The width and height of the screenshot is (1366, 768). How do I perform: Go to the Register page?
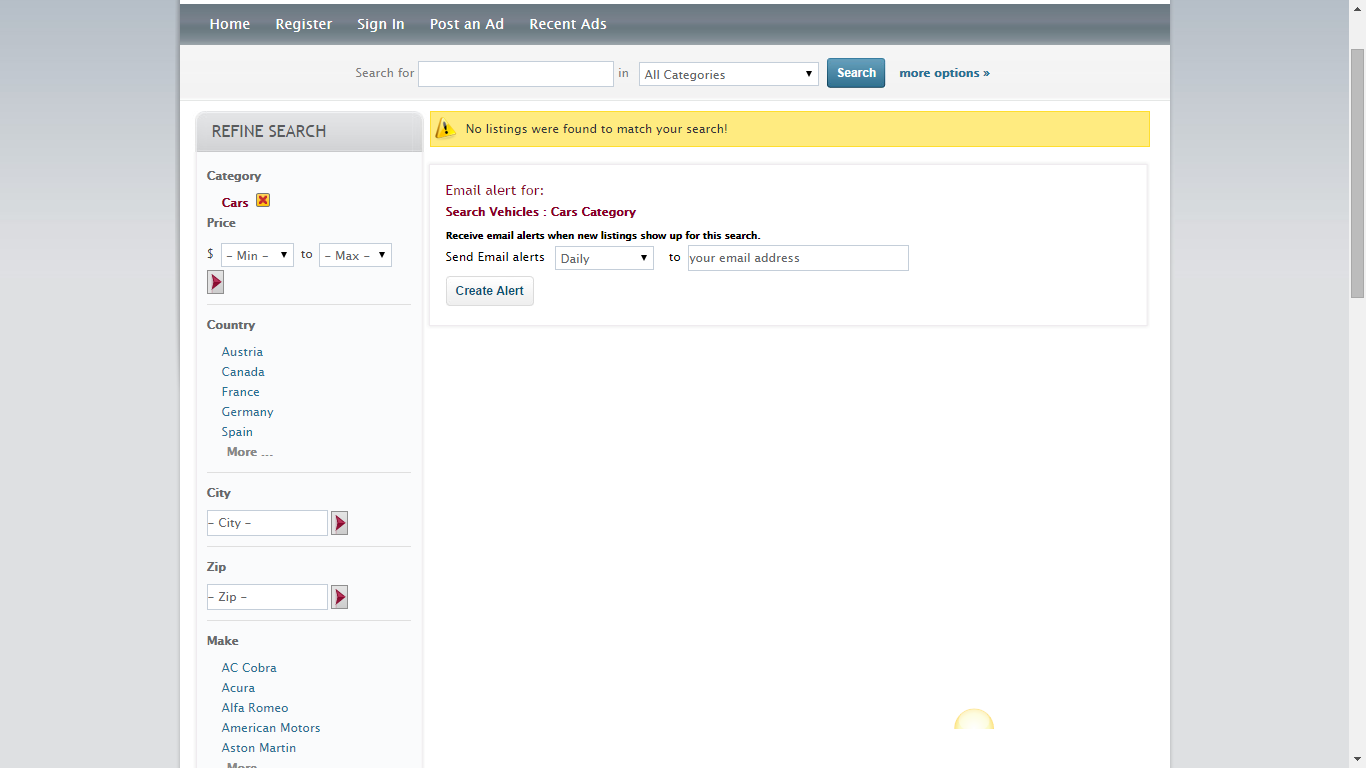(304, 24)
